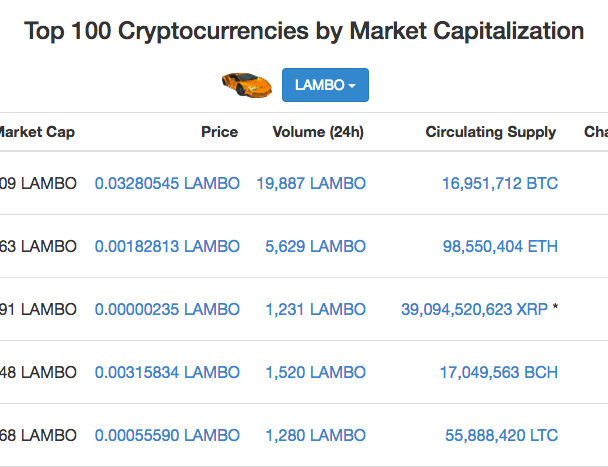Open the 1,231 LAMBO volume link
The image size is (608, 467).
tap(315, 310)
